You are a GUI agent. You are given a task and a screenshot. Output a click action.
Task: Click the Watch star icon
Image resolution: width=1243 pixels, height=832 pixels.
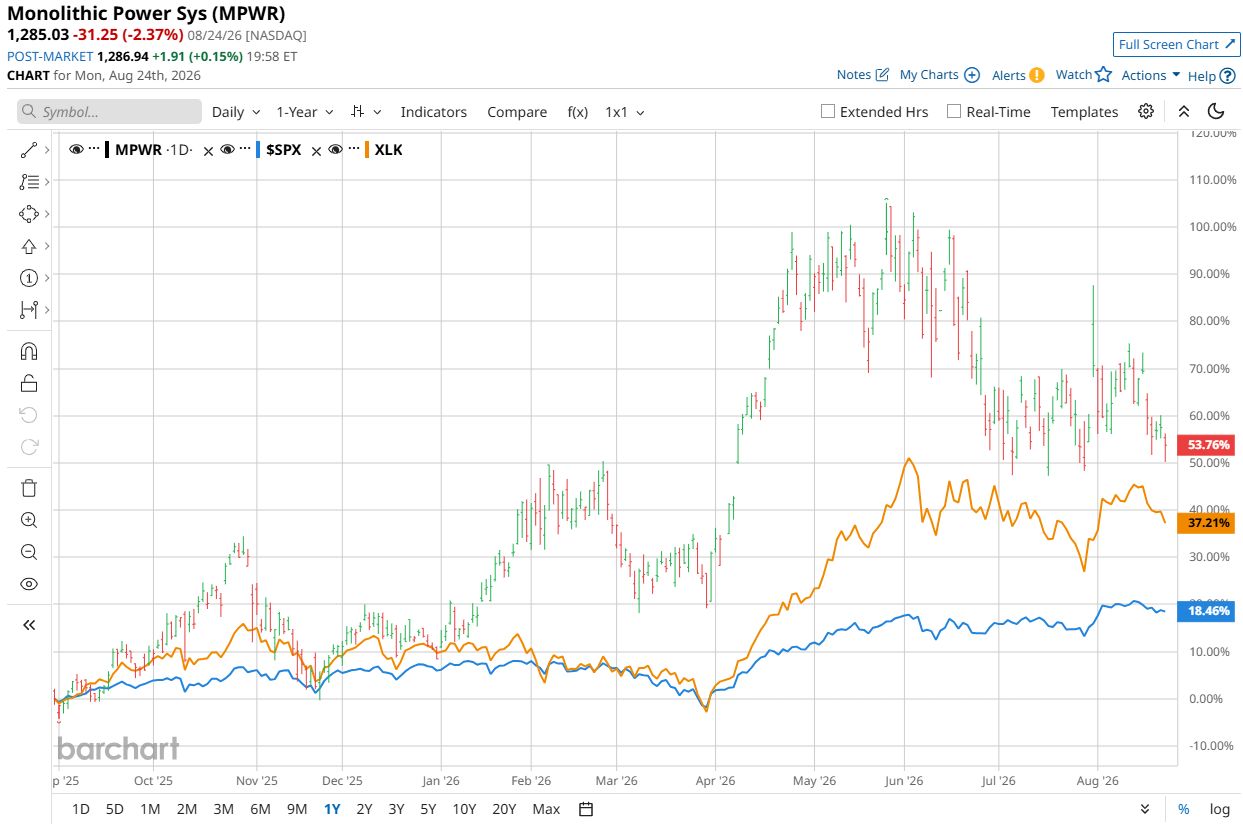(x=1103, y=74)
